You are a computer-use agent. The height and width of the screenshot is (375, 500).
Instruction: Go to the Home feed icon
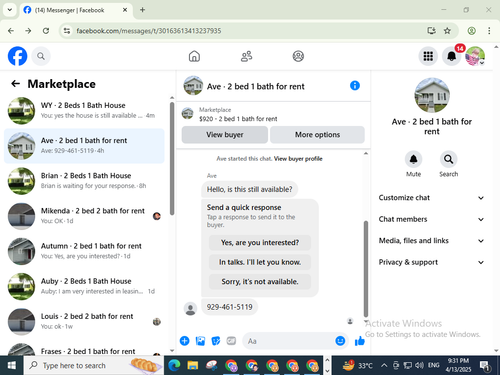coord(194,56)
